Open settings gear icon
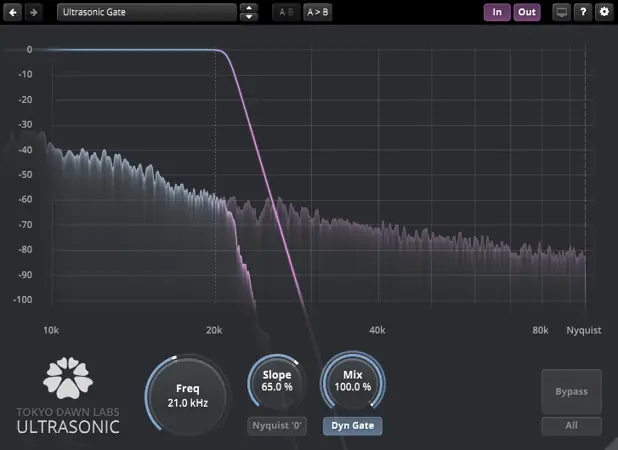 [x=604, y=12]
